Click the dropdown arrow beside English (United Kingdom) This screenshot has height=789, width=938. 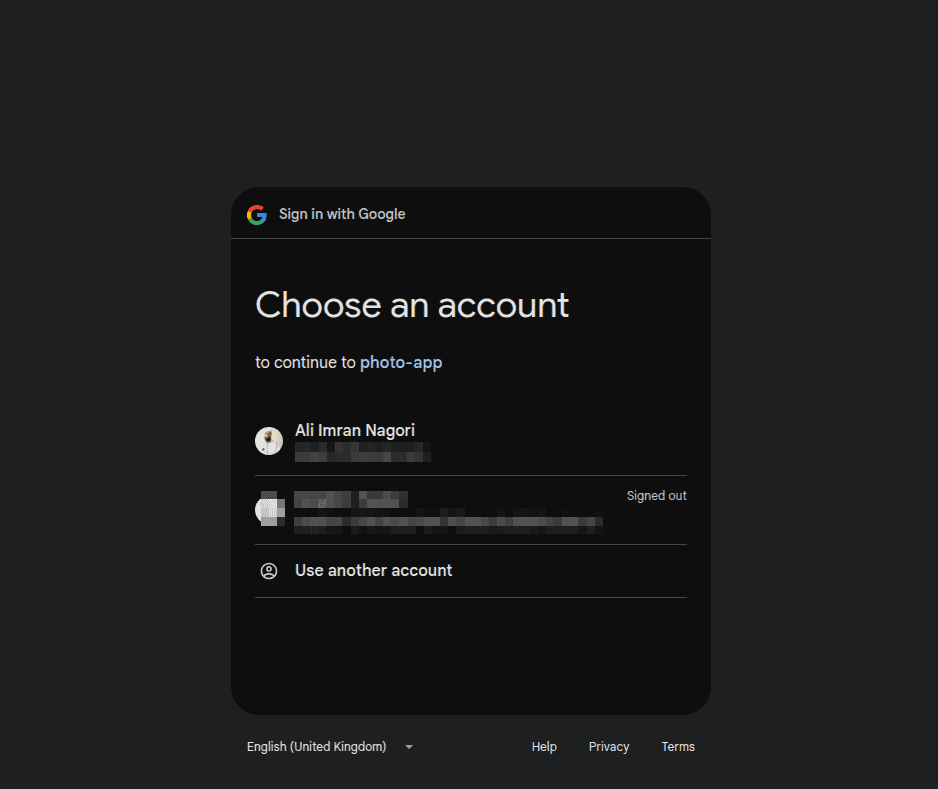[408, 746]
